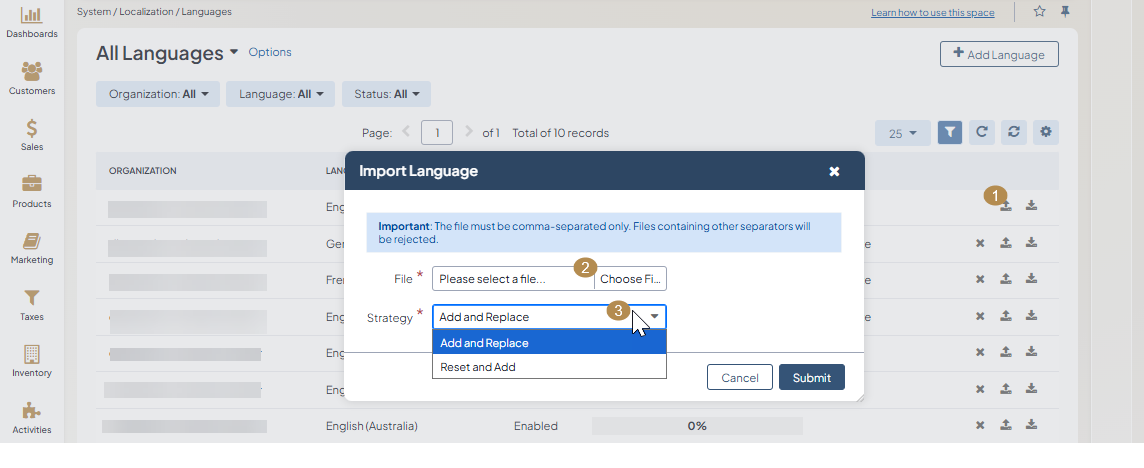Screen dimensions: 1144x468
Task: Open Activities puzzle icon
Action: click(x=31, y=416)
